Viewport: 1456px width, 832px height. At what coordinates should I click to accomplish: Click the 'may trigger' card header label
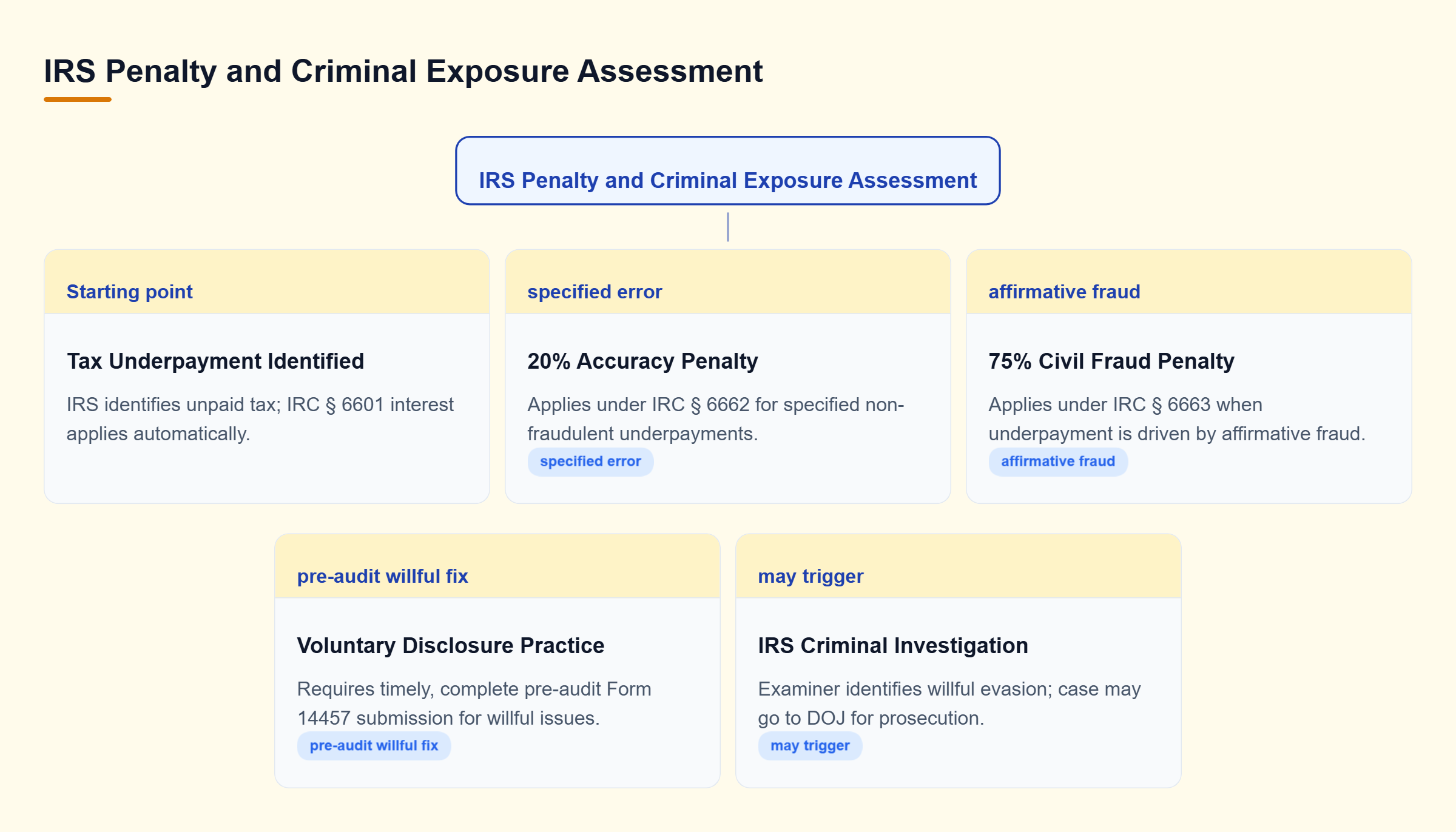click(811, 576)
